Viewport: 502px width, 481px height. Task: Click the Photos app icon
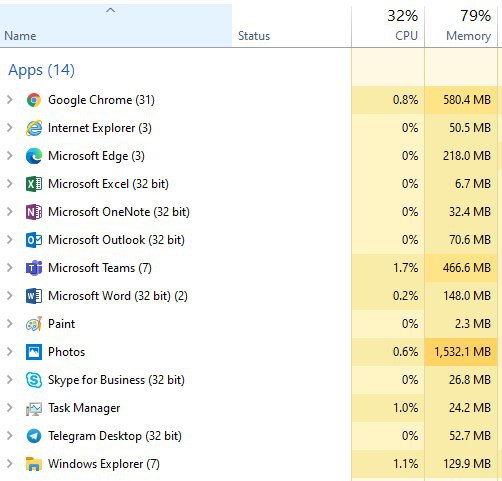pos(34,352)
